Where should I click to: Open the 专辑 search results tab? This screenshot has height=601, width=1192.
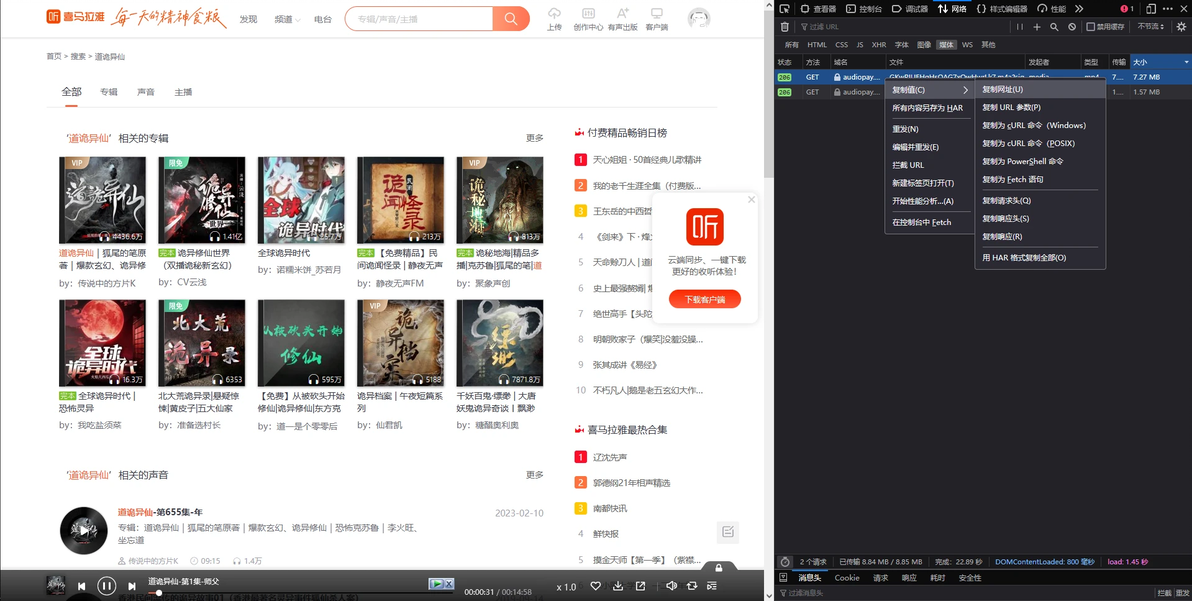pyautogui.click(x=109, y=92)
